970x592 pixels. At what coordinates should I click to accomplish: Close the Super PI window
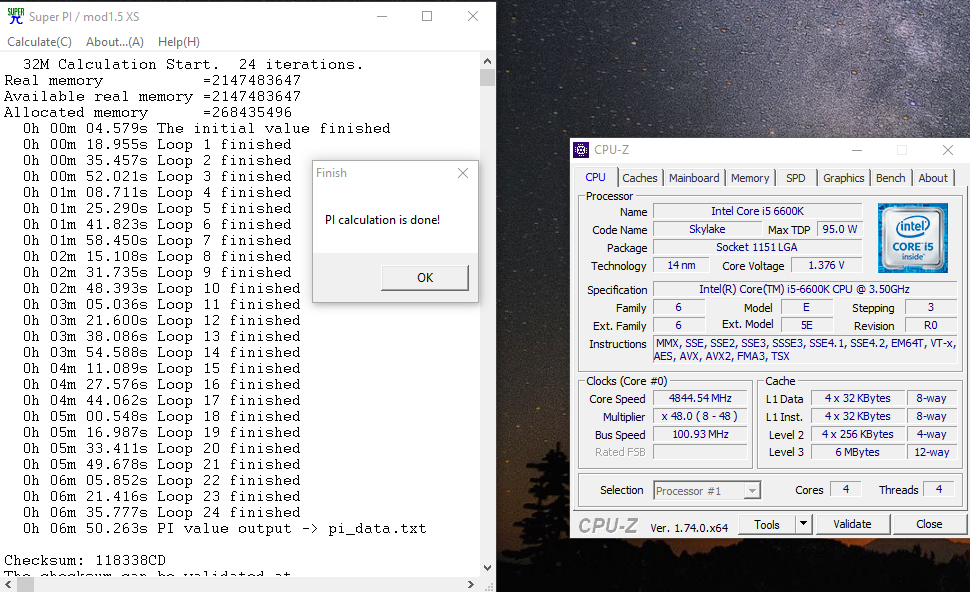click(x=473, y=16)
